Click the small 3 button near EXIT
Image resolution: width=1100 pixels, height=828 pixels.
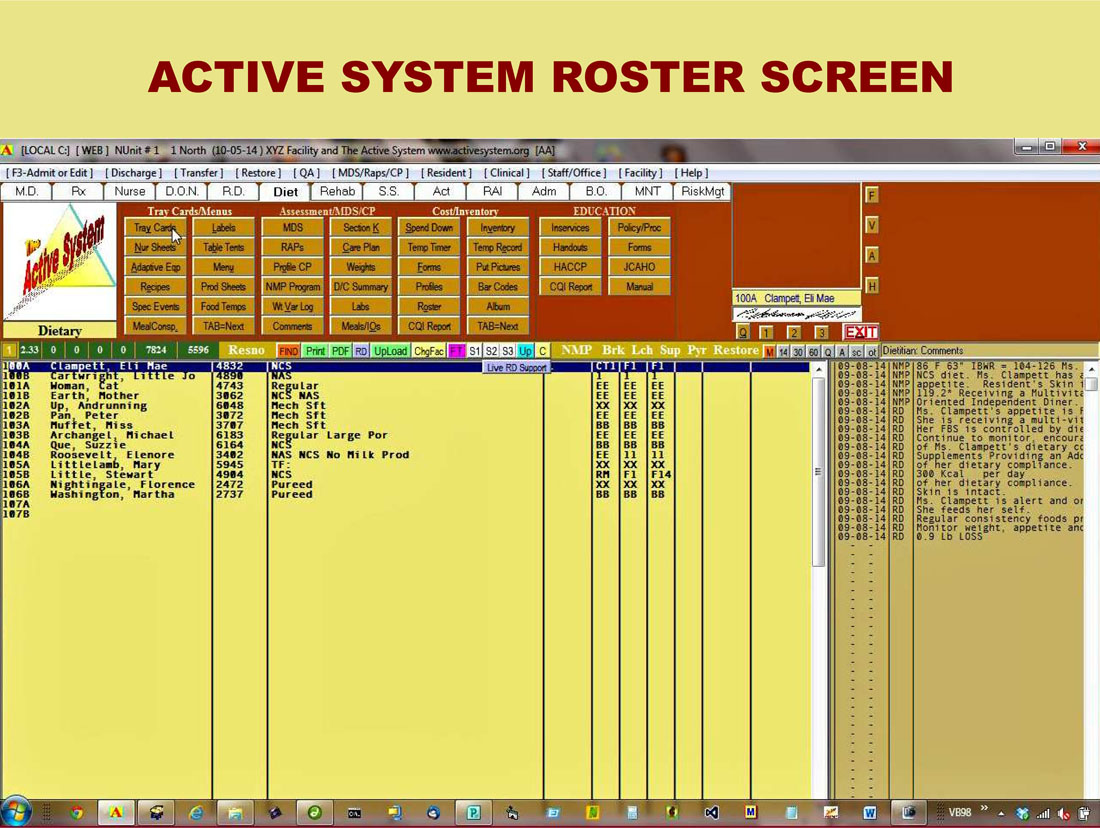[821, 333]
